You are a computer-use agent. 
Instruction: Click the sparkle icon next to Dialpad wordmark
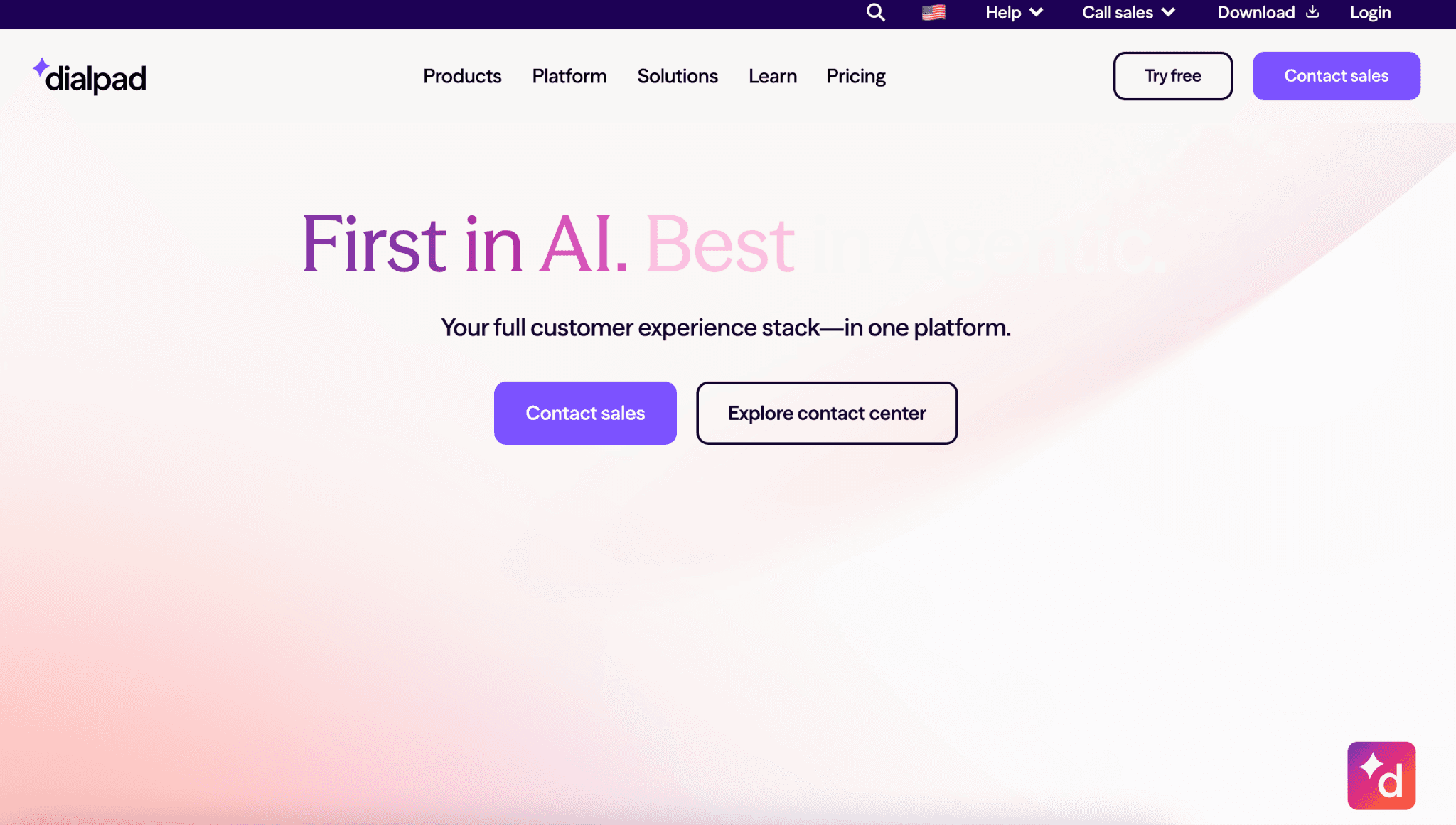[x=43, y=67]
